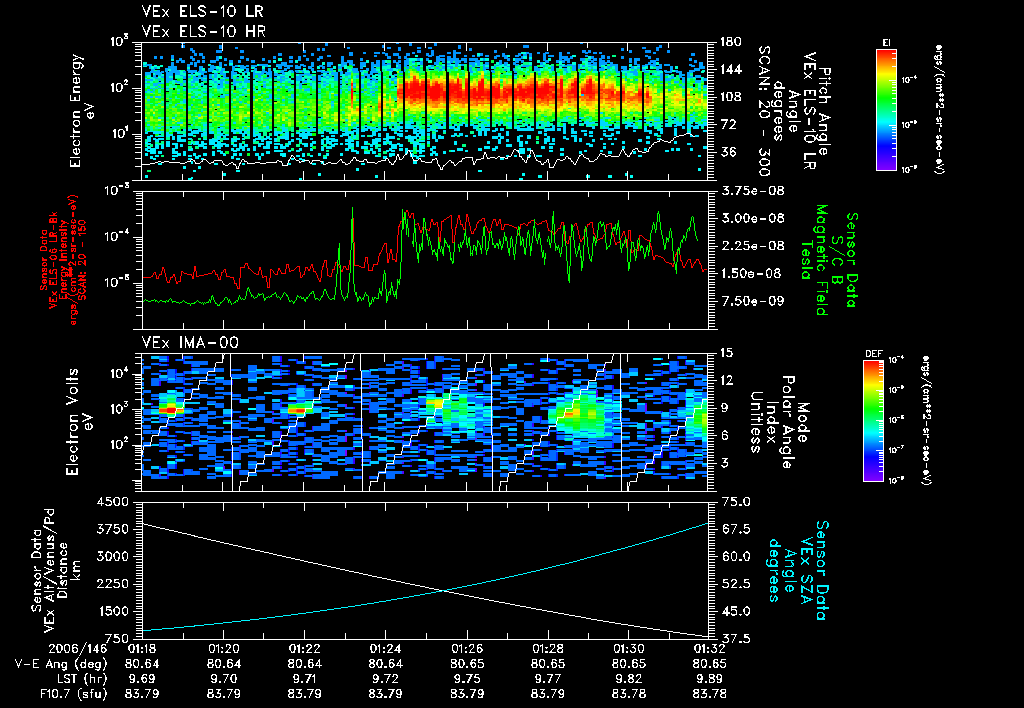Click the polar angle index tick 15
1024x708 pixels.
click(726, 353)
